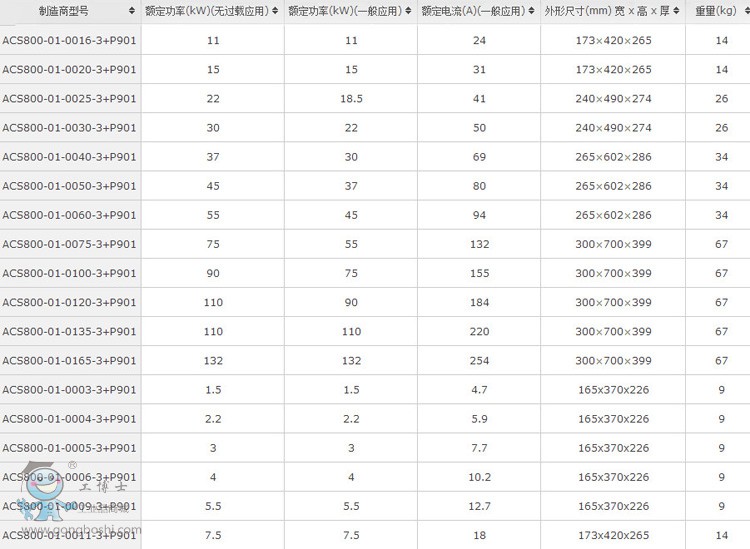Sort by 额定电流(A)(一般应用) sort arrows
The height and width of the screenshot is (549, 750).
point(531,11)
